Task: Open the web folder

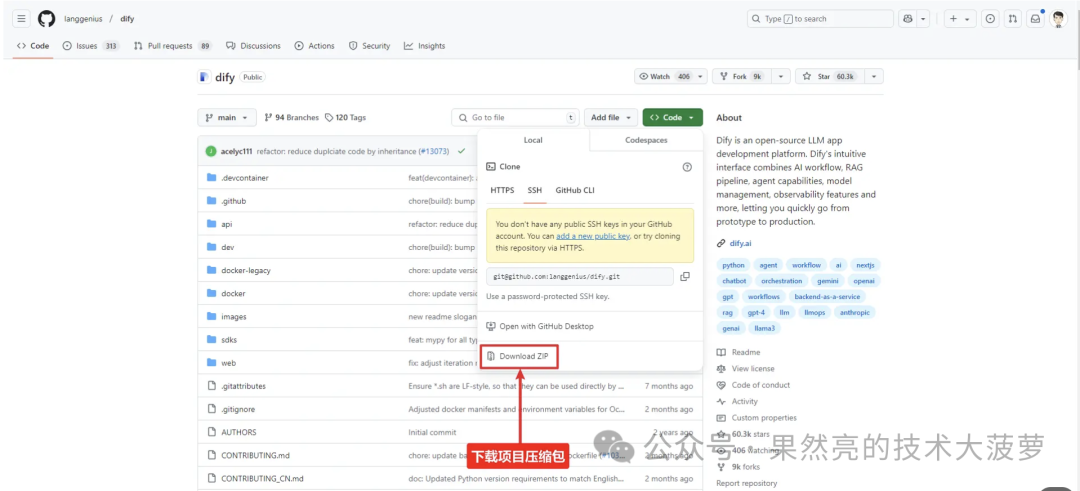Action: [228, 363]
